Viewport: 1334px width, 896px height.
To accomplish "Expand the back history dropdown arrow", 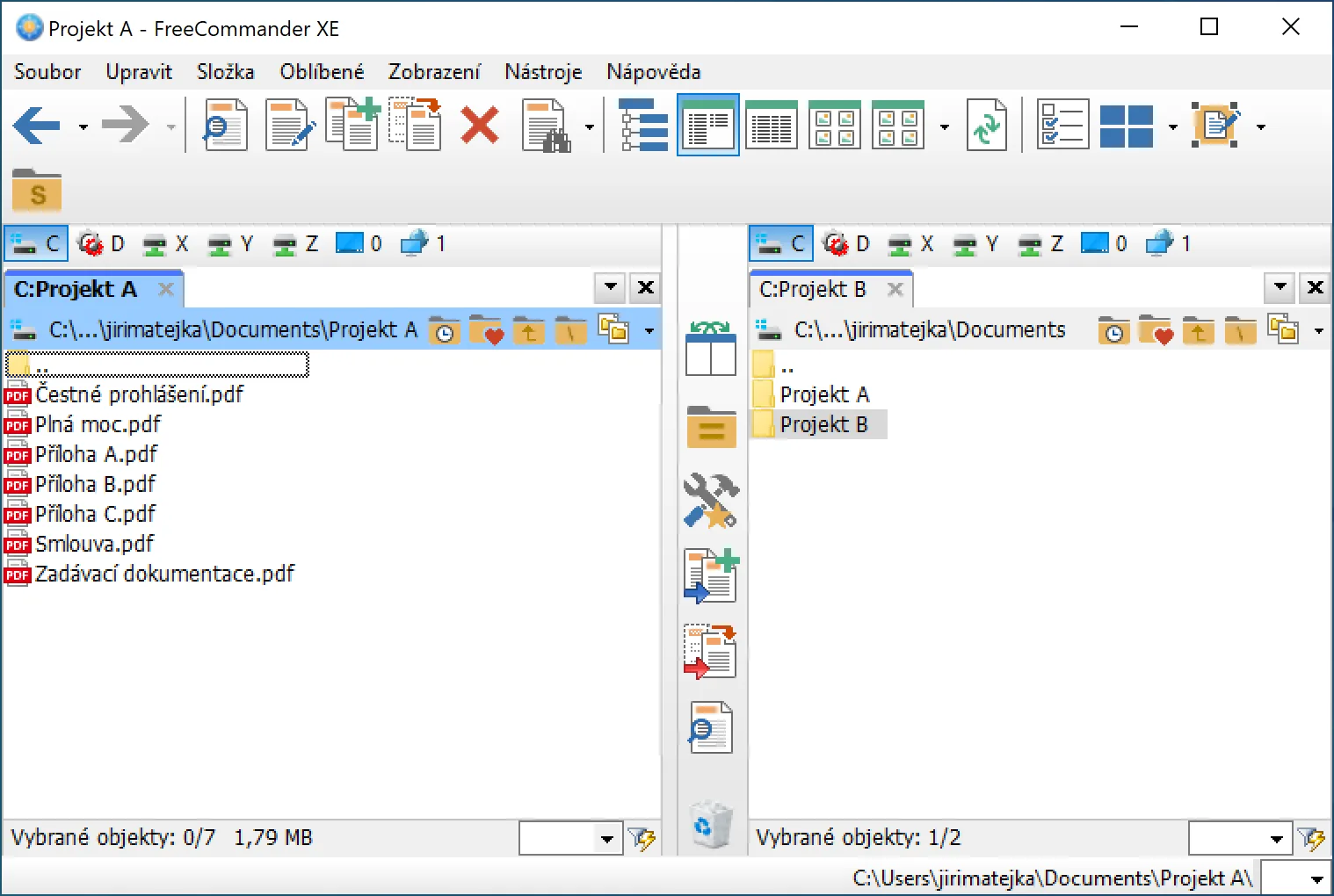I will pos(83,127).
